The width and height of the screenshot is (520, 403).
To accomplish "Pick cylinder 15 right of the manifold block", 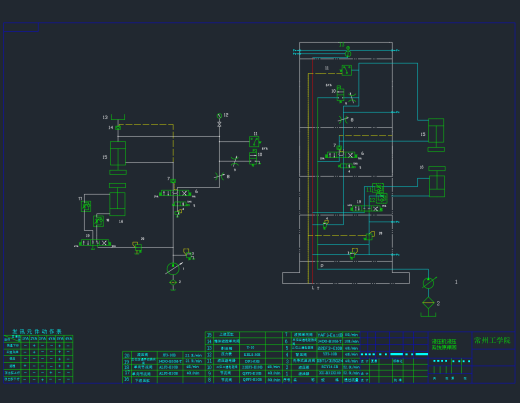I will [x=436, y=135].
